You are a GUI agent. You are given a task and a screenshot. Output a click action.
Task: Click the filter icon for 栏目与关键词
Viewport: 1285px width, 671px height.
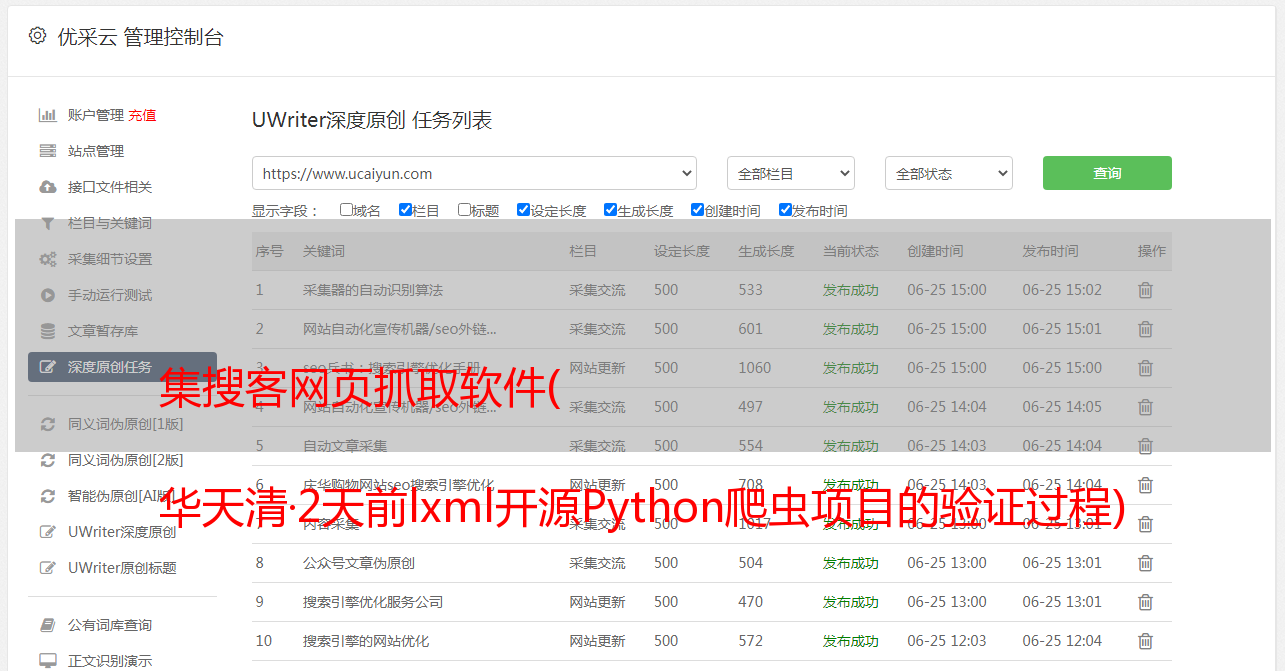coord(47,223)
